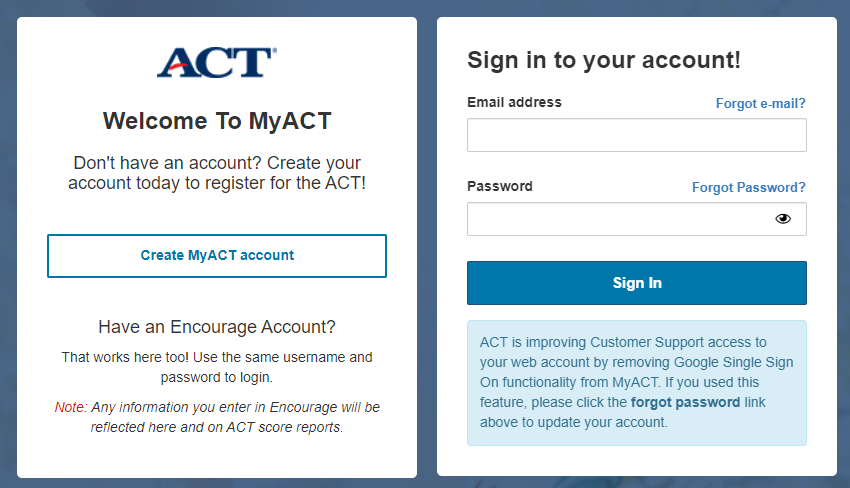Click the Email address label
The height and width of the screenshot is (488, 850).
(514, 102)
